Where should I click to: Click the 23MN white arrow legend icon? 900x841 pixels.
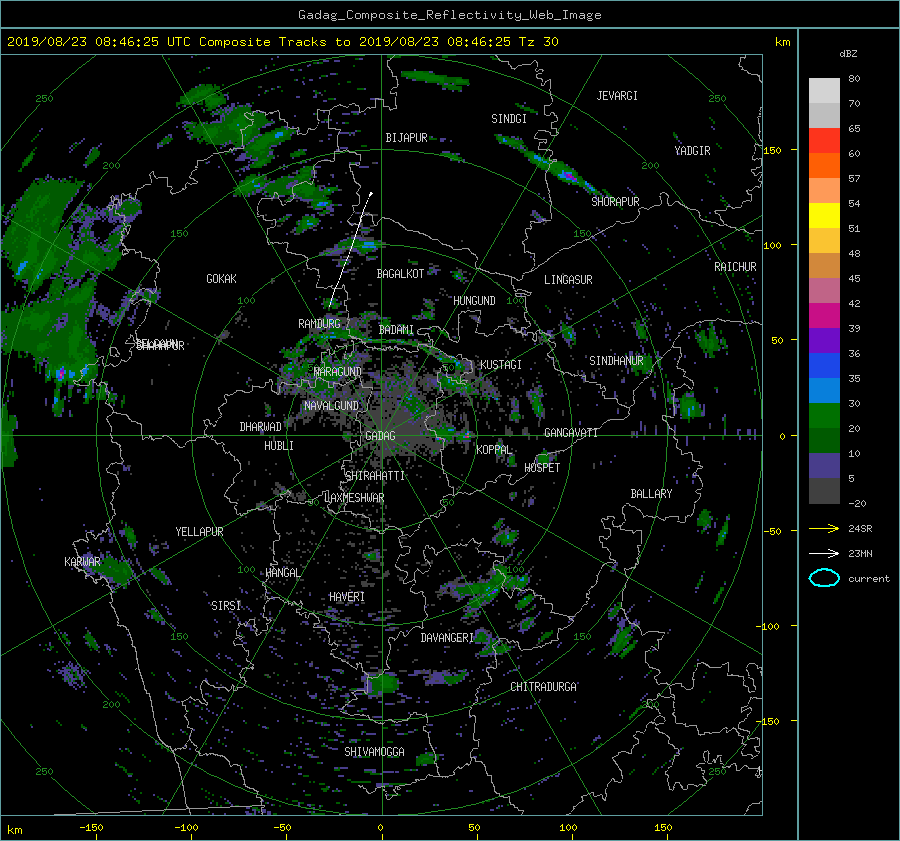pos(824,553)
